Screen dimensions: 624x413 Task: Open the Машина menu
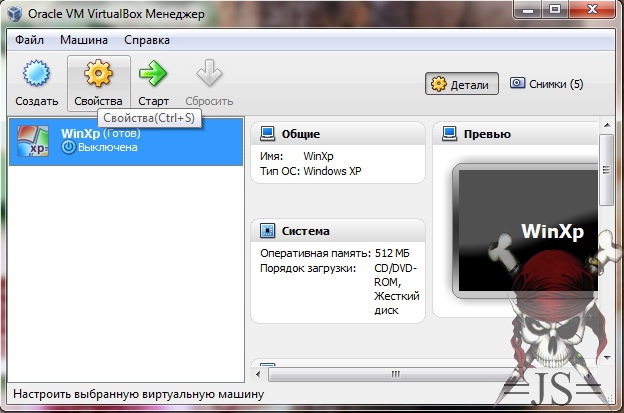click(84, 40)
